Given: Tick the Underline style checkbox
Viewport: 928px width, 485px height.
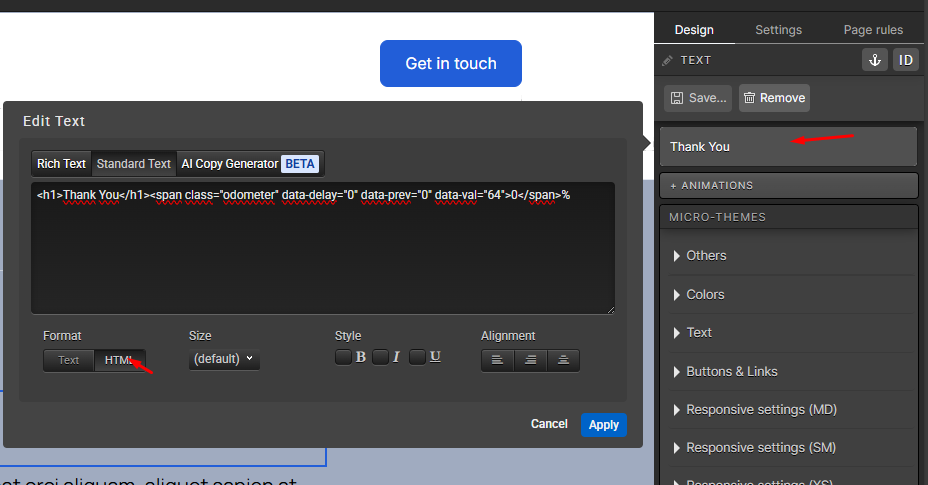Looking at the screenshot, I should pyautogui.click(x=417, y=357).
